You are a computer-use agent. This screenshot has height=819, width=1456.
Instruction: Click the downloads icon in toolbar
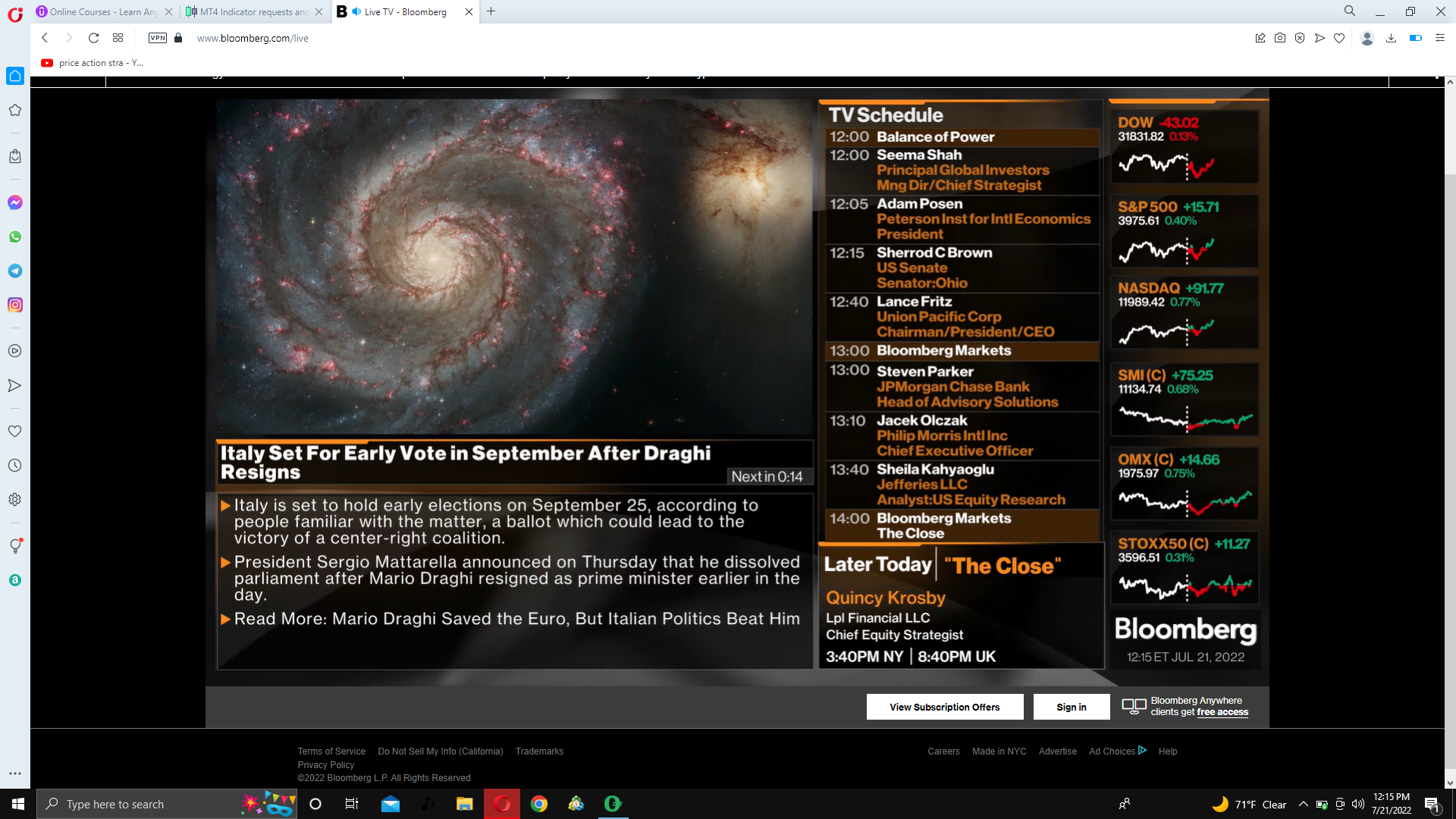pyautogui.click(x=1391, y=38)
